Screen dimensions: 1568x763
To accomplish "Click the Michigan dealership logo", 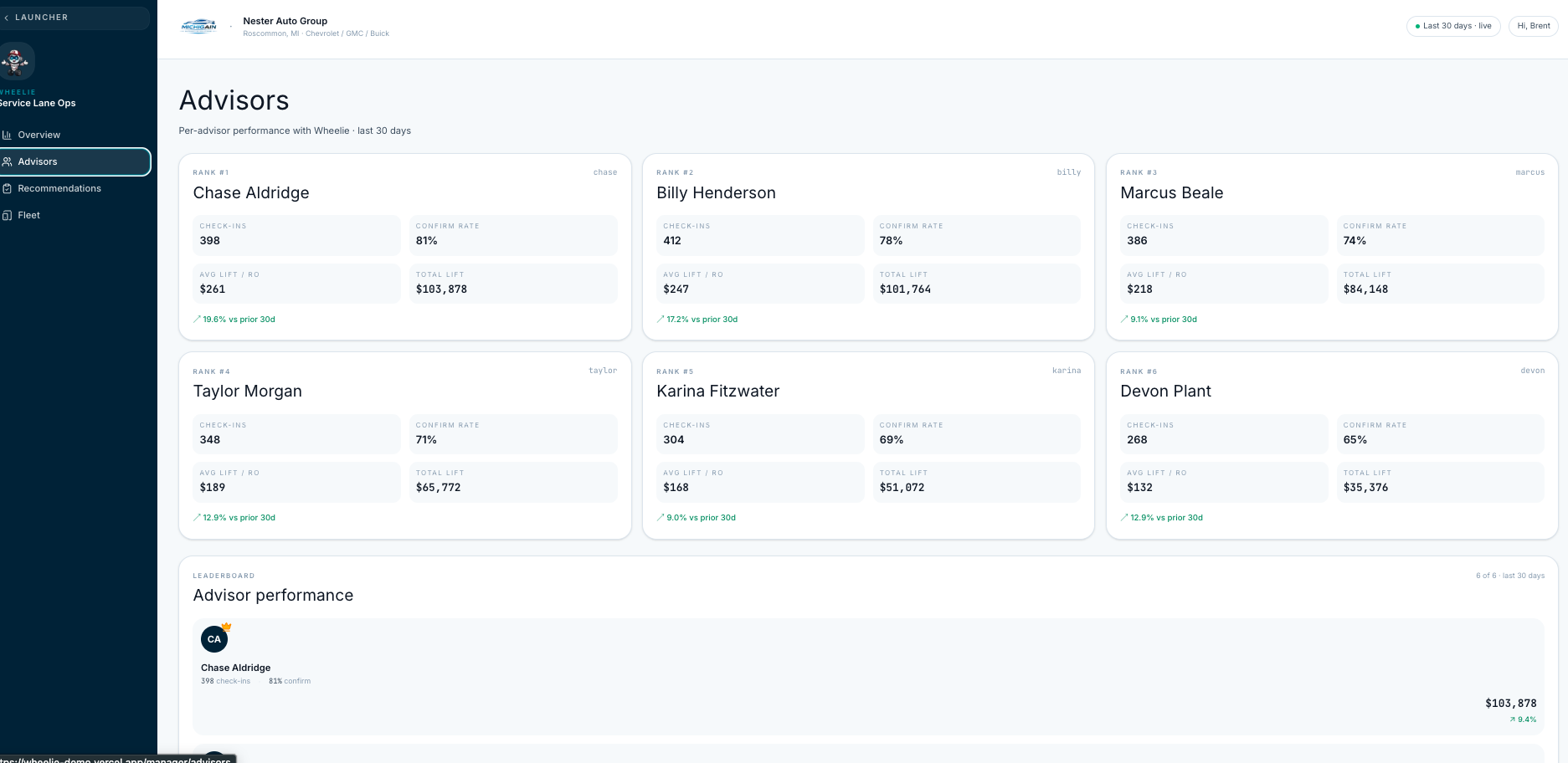I will pos(199,27).
